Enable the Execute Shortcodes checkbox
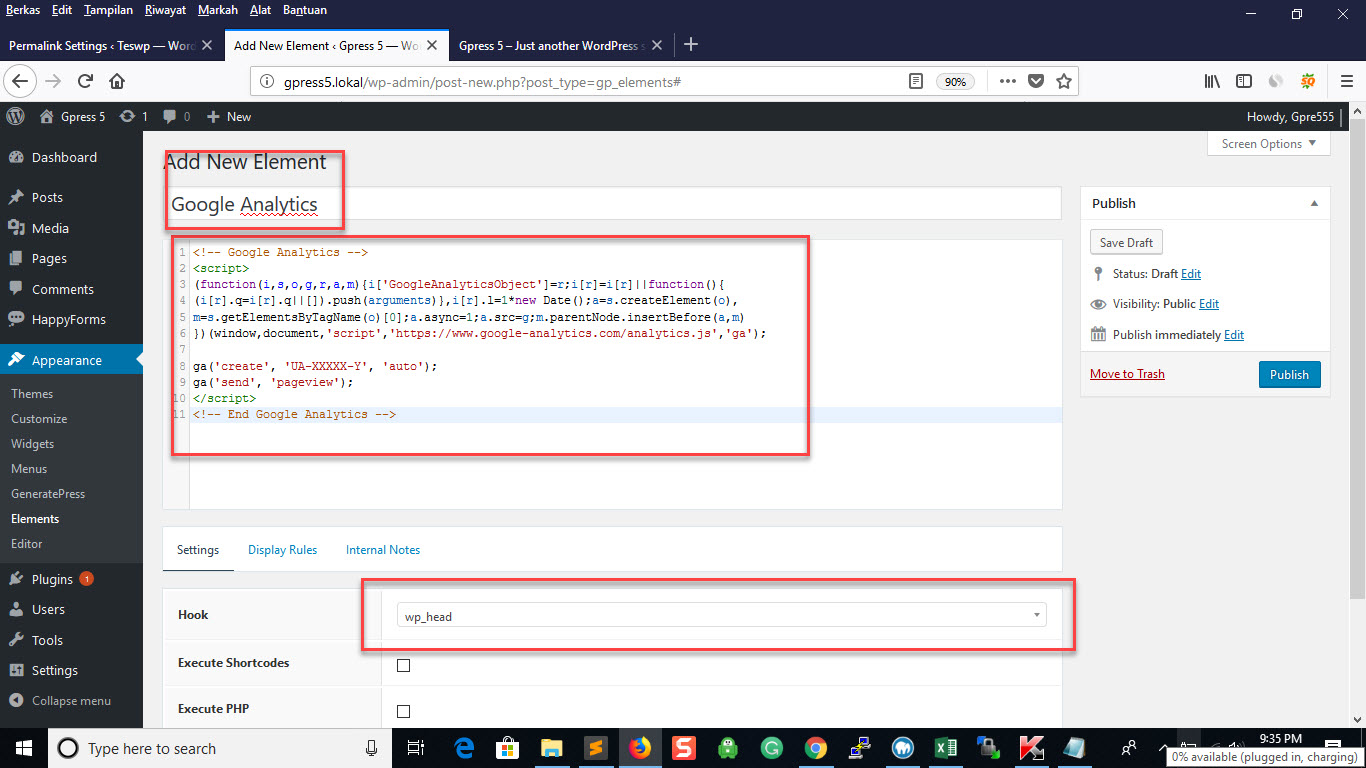Screen dimensions: 1366x768 point(404,665)
